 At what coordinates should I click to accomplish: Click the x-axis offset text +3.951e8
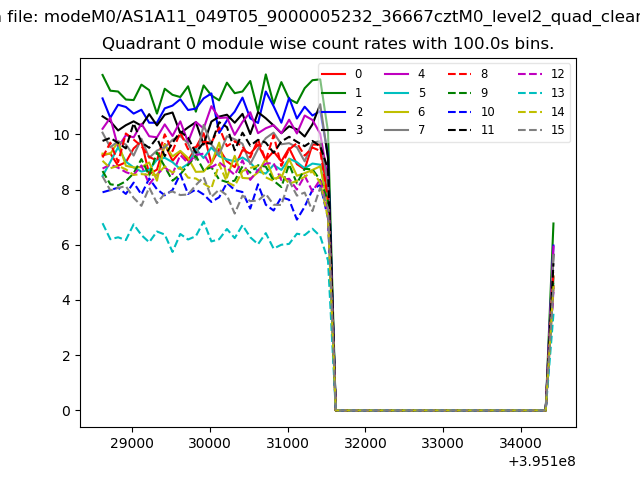coord(541,461)
